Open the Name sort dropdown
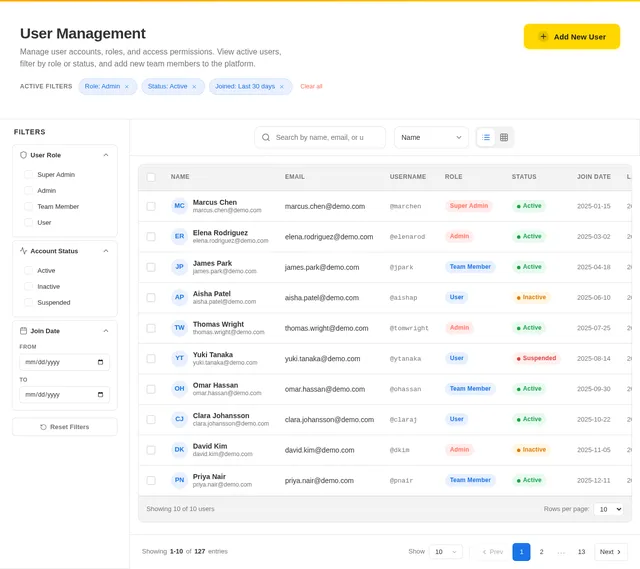 (x=431, y=138)
